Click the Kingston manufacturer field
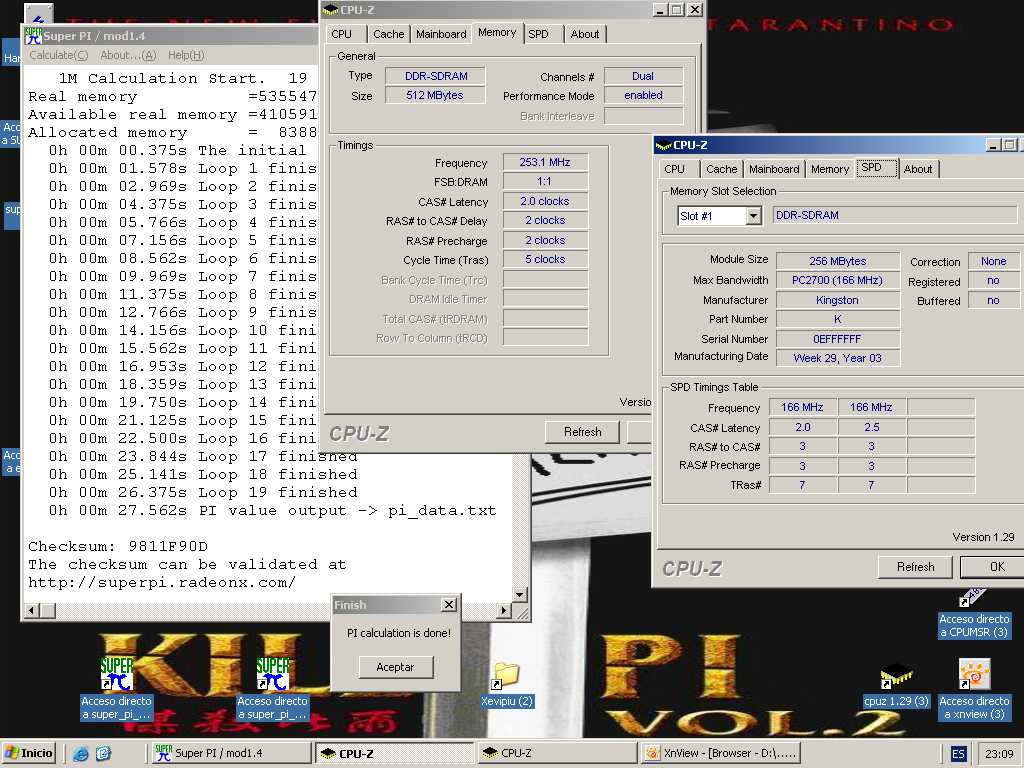Screen dimensions: 1024x768 pyautogui.click(x=837, y=300)
